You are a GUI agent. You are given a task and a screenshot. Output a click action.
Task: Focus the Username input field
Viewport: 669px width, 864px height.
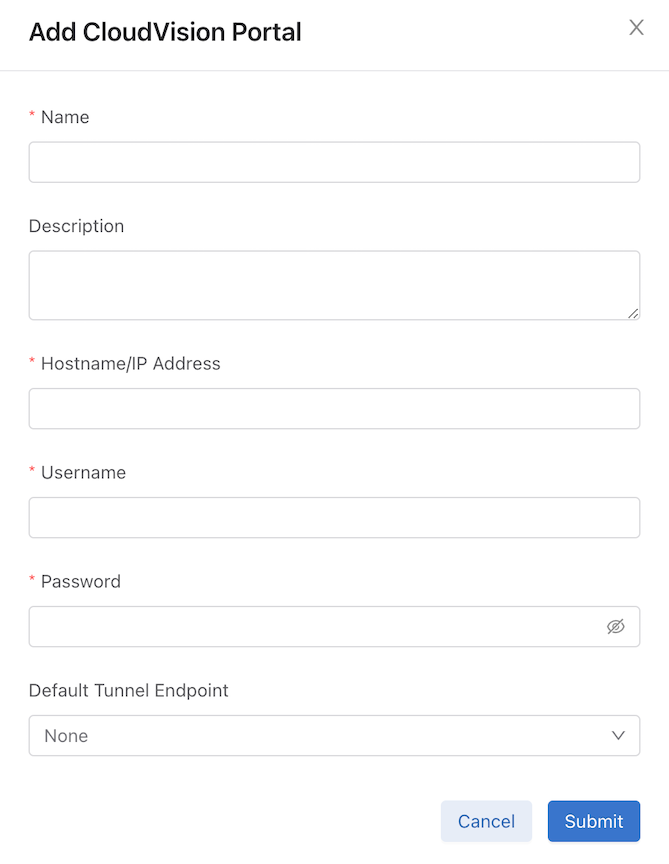[x=334, y=517]
